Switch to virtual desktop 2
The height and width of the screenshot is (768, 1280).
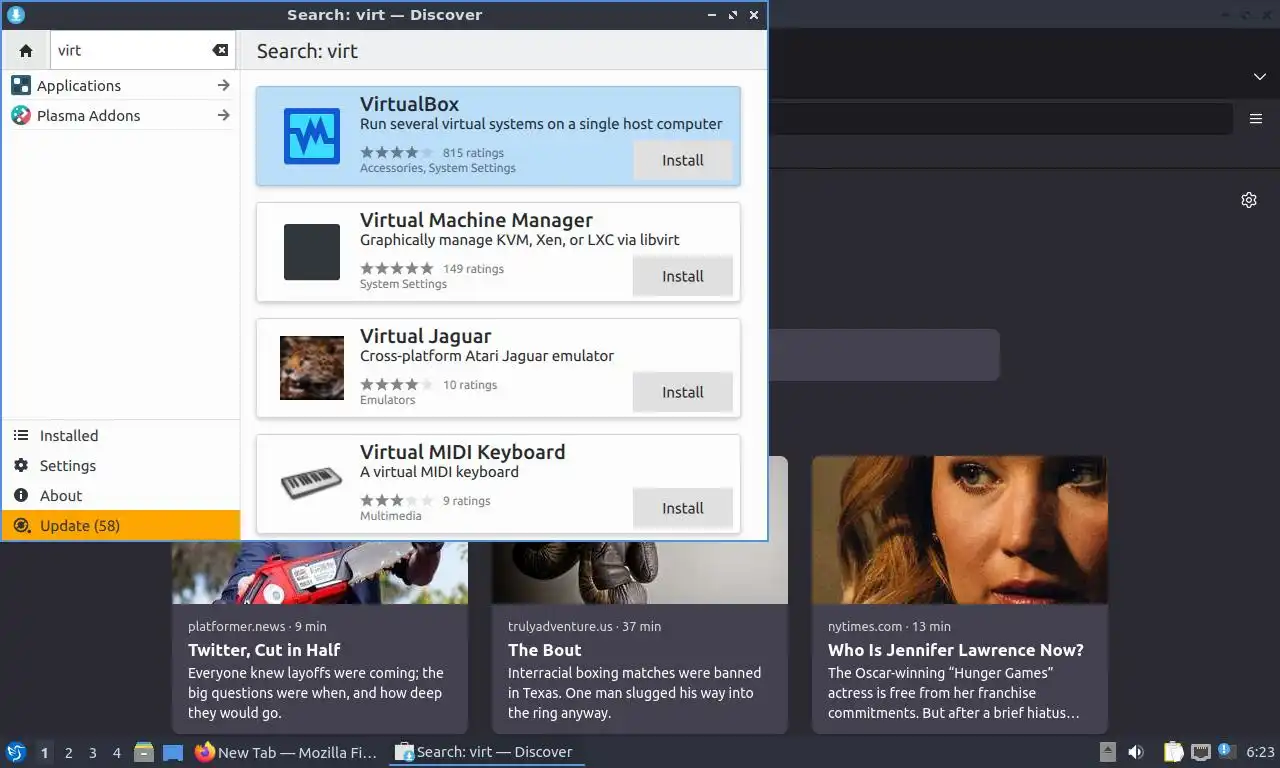pos(69,752)
